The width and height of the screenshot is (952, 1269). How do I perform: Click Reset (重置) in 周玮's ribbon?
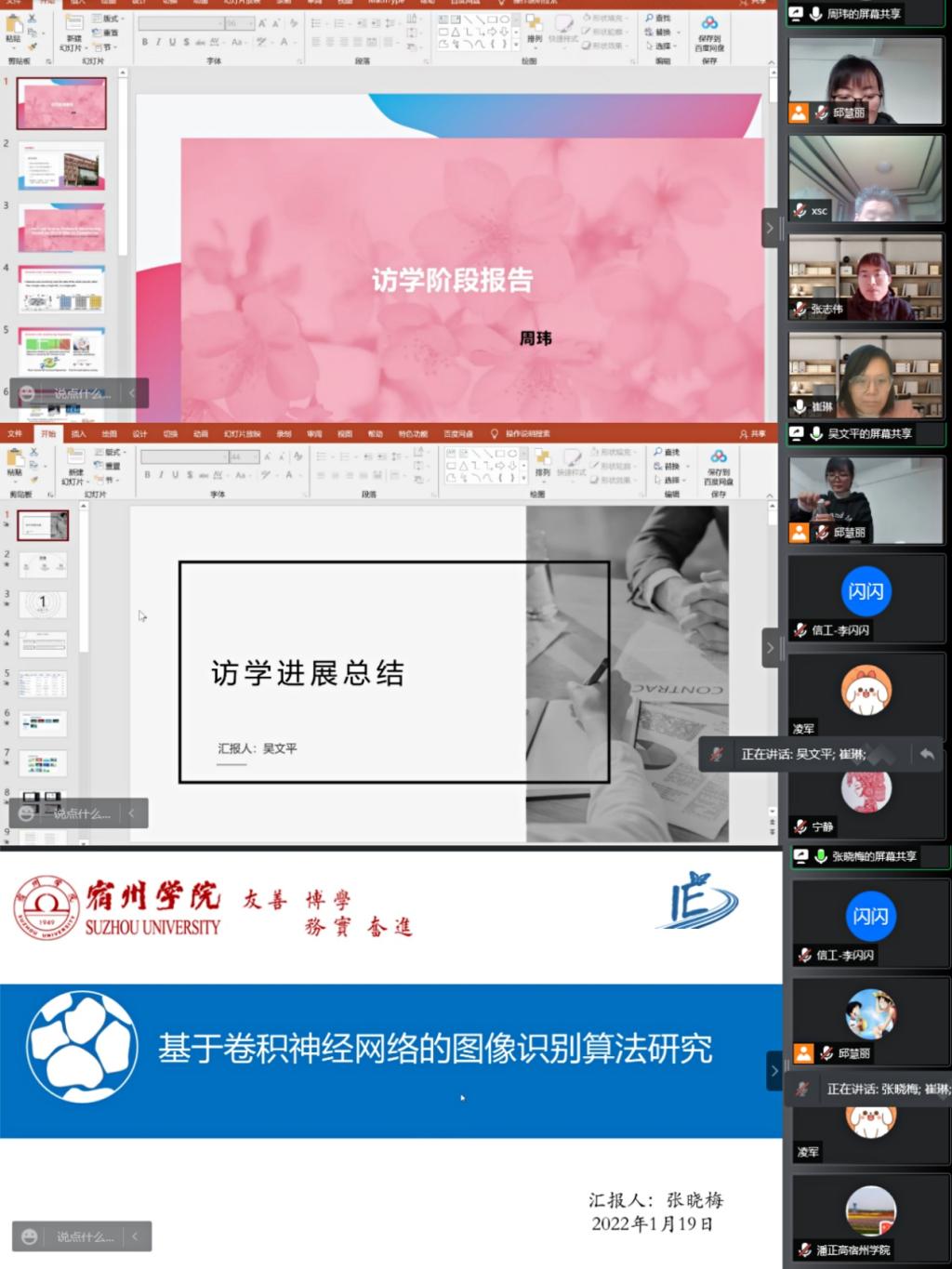click(x=106, y=33)
